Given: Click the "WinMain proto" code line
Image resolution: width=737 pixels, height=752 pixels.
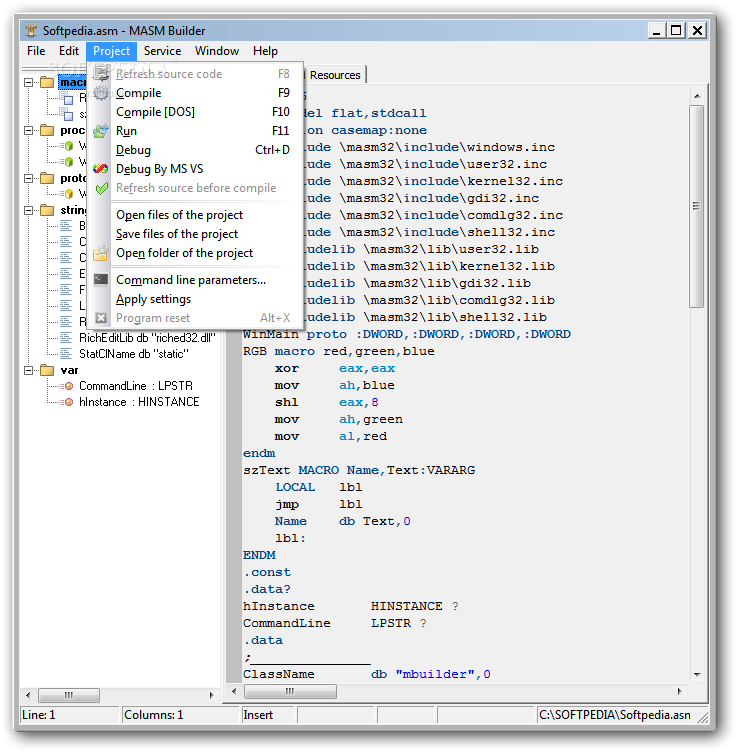Looking at the screenshot, I should point(407,334).
